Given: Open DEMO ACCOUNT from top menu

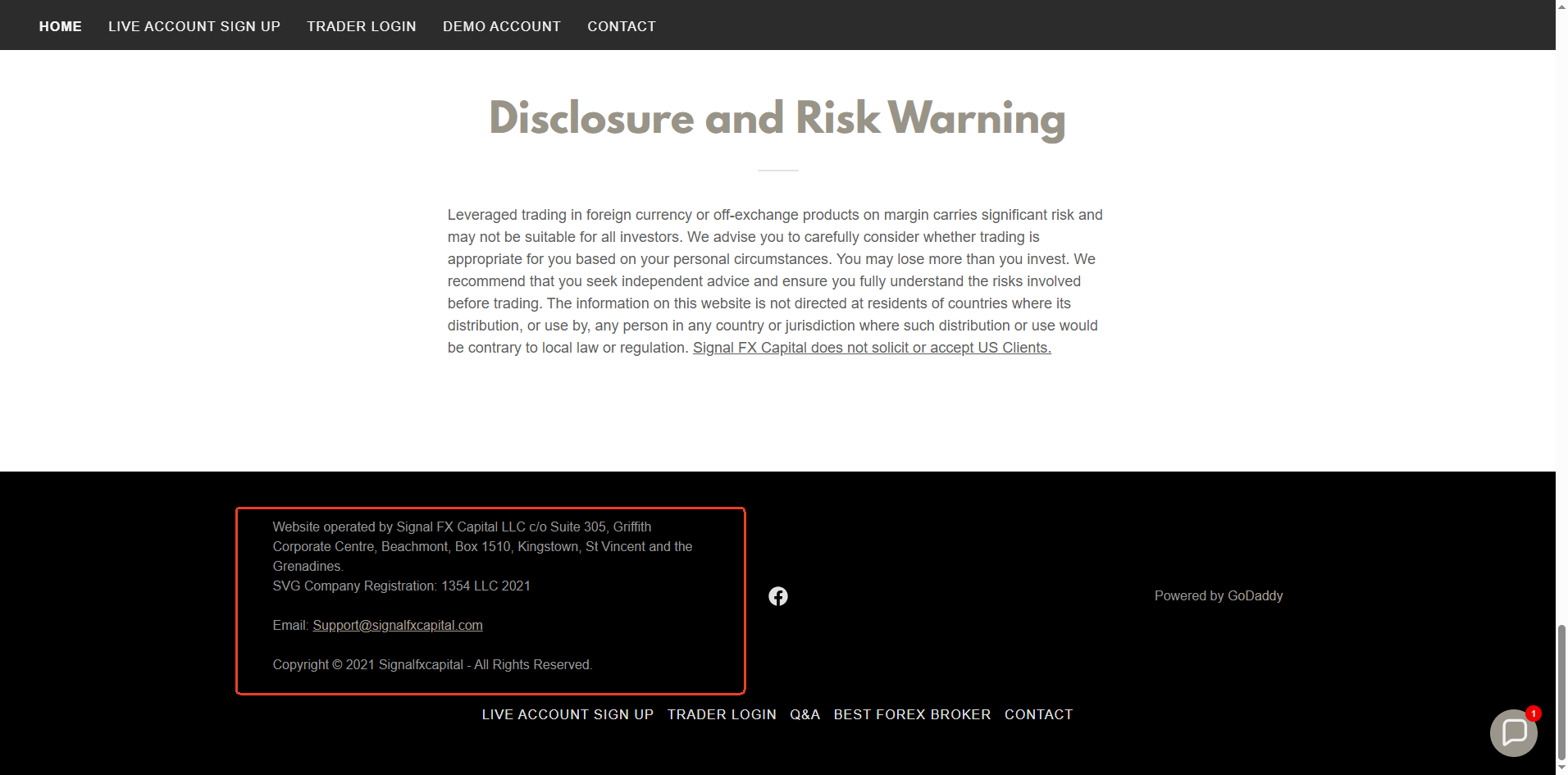Looking at the screenshot, I should [502, 26].
